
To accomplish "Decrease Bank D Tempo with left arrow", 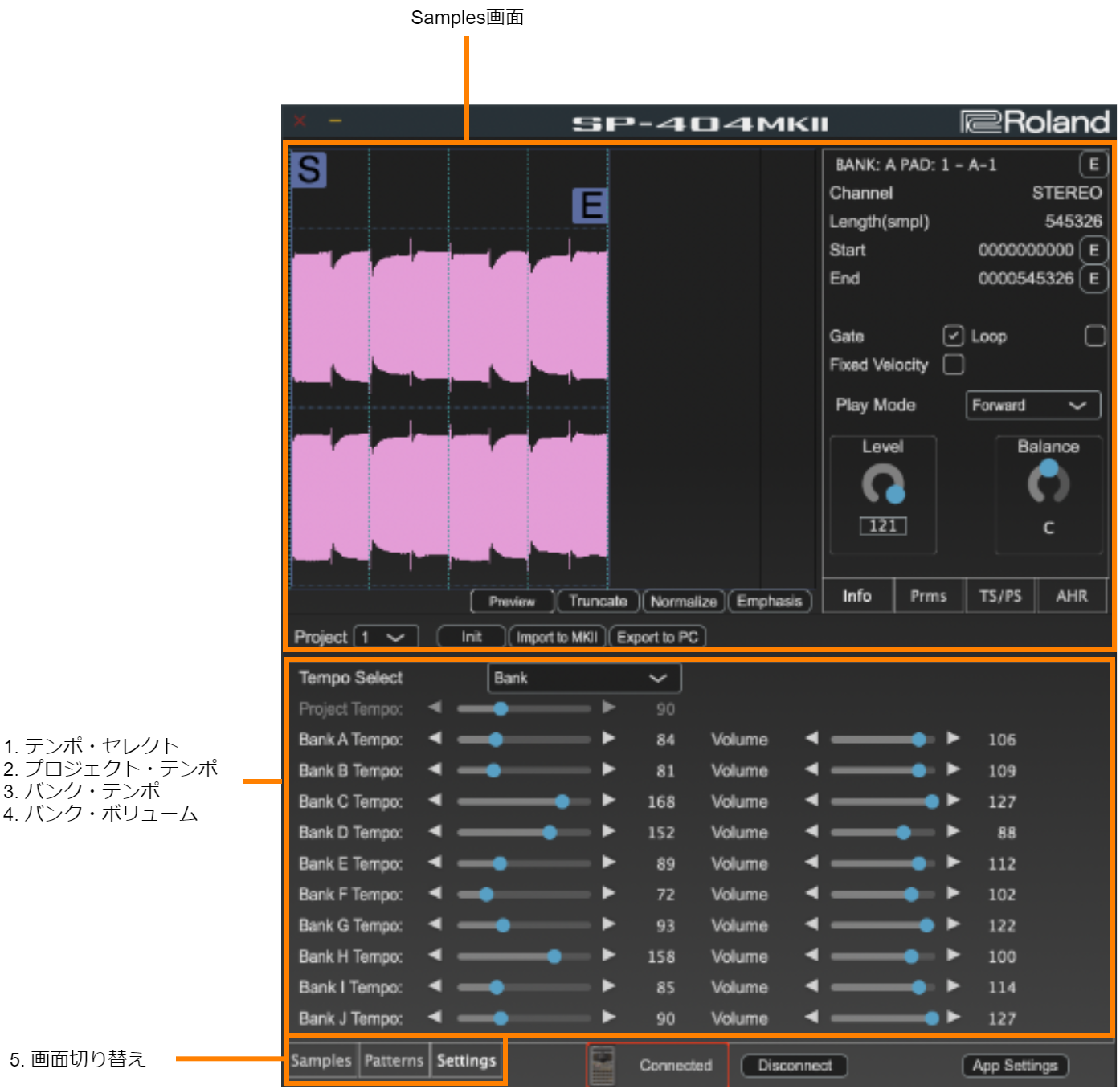I will (435, 831).
